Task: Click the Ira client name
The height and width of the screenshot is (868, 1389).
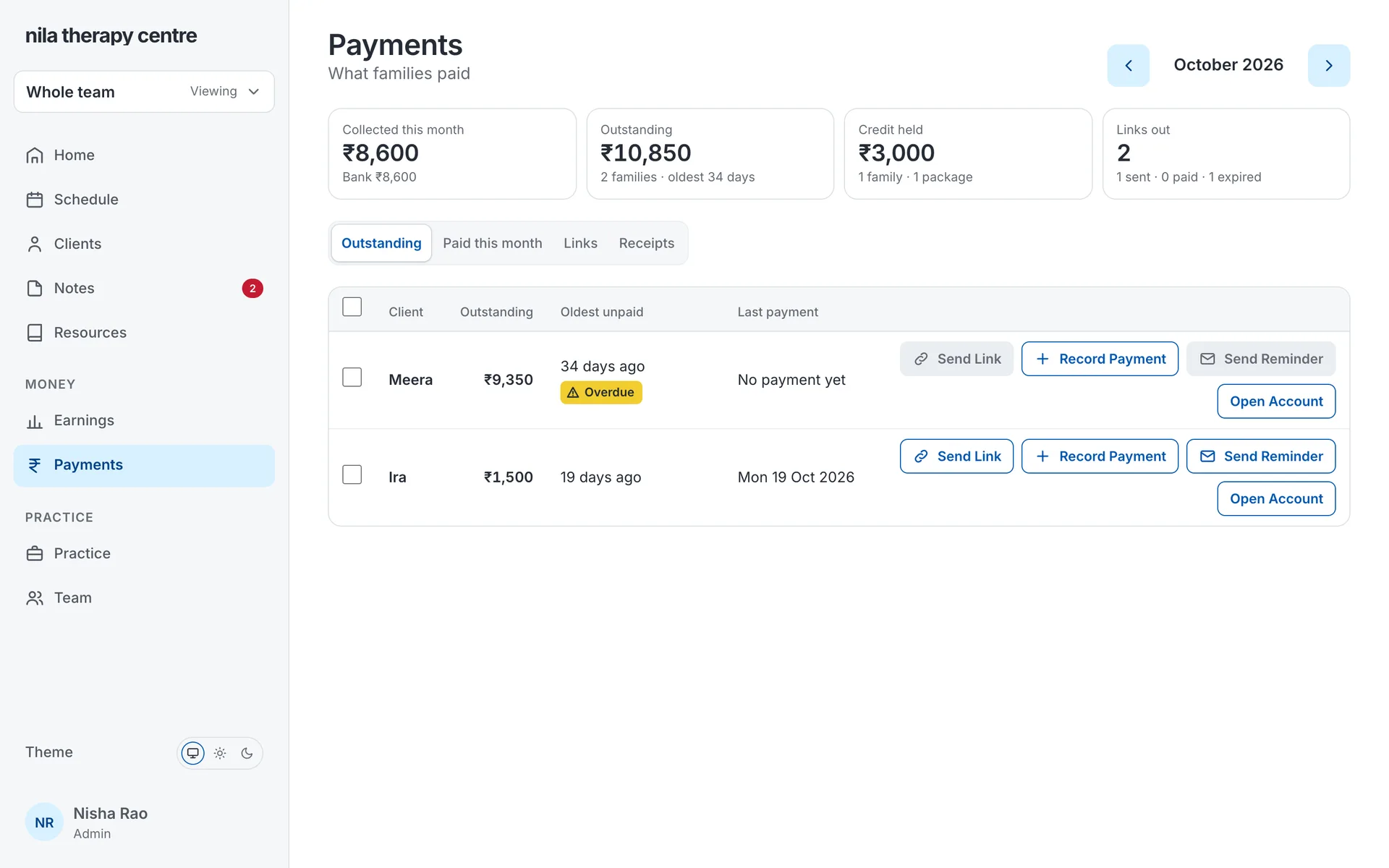Action: [x=397, y=477]
